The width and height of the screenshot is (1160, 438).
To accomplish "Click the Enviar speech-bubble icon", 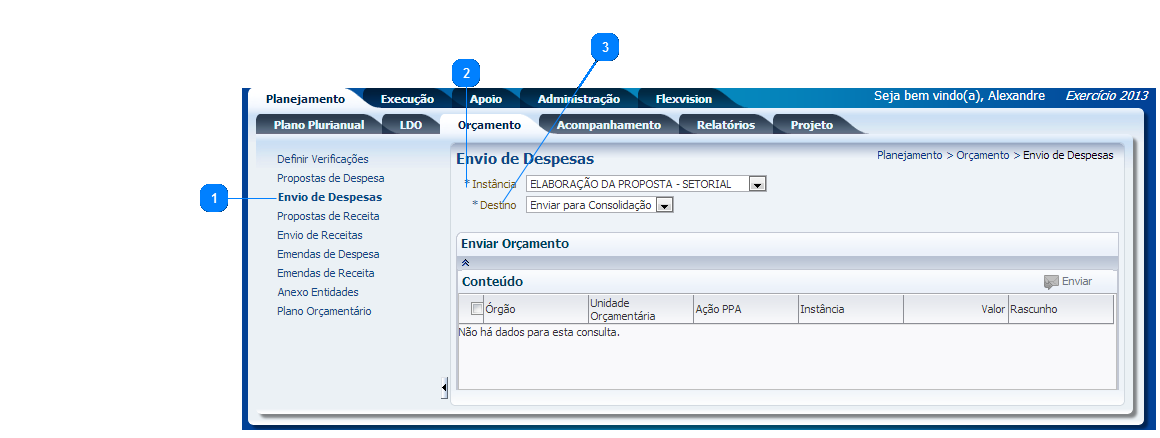I will (1050, 282).
